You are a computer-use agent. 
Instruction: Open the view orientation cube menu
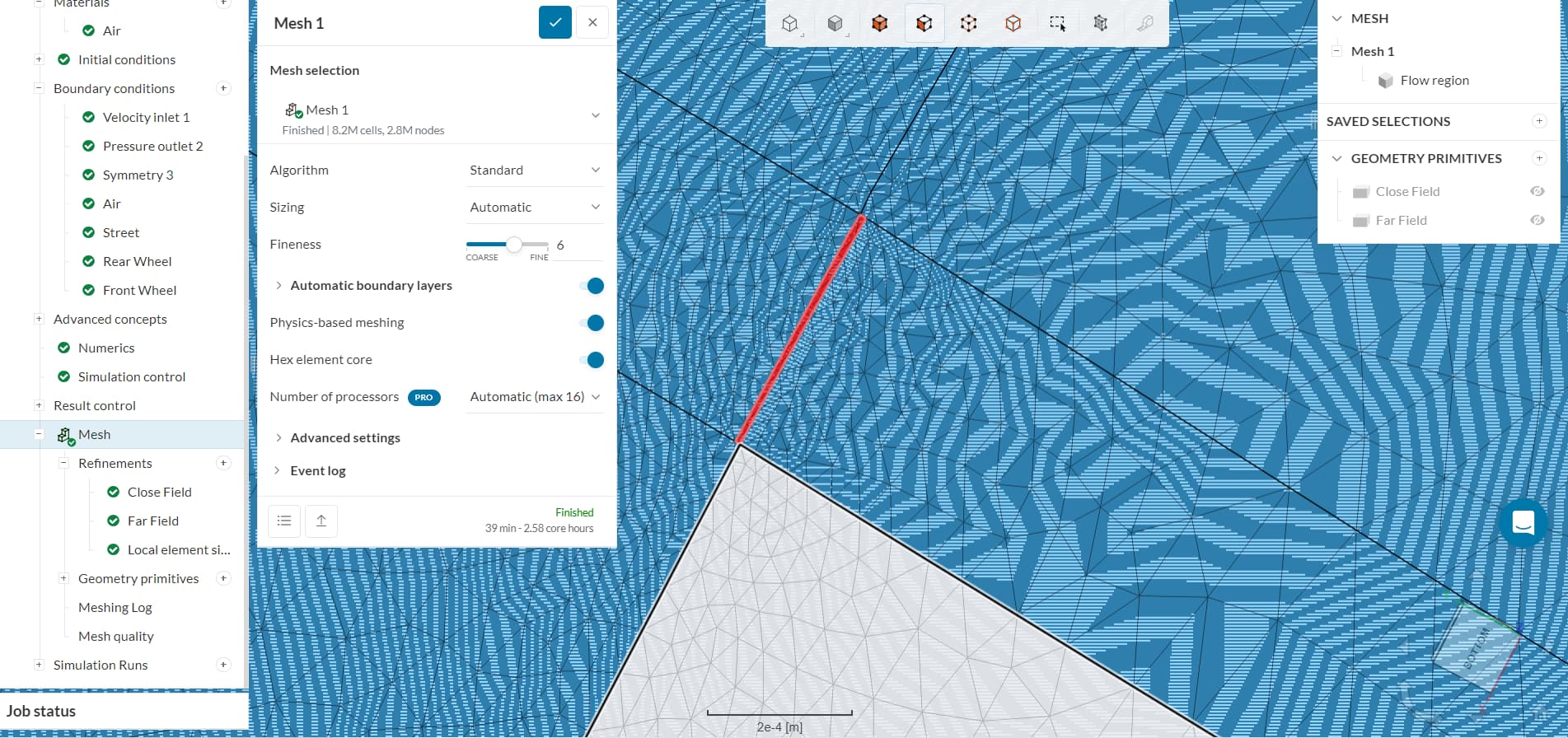pyautogui.click(x=790, y=23)
